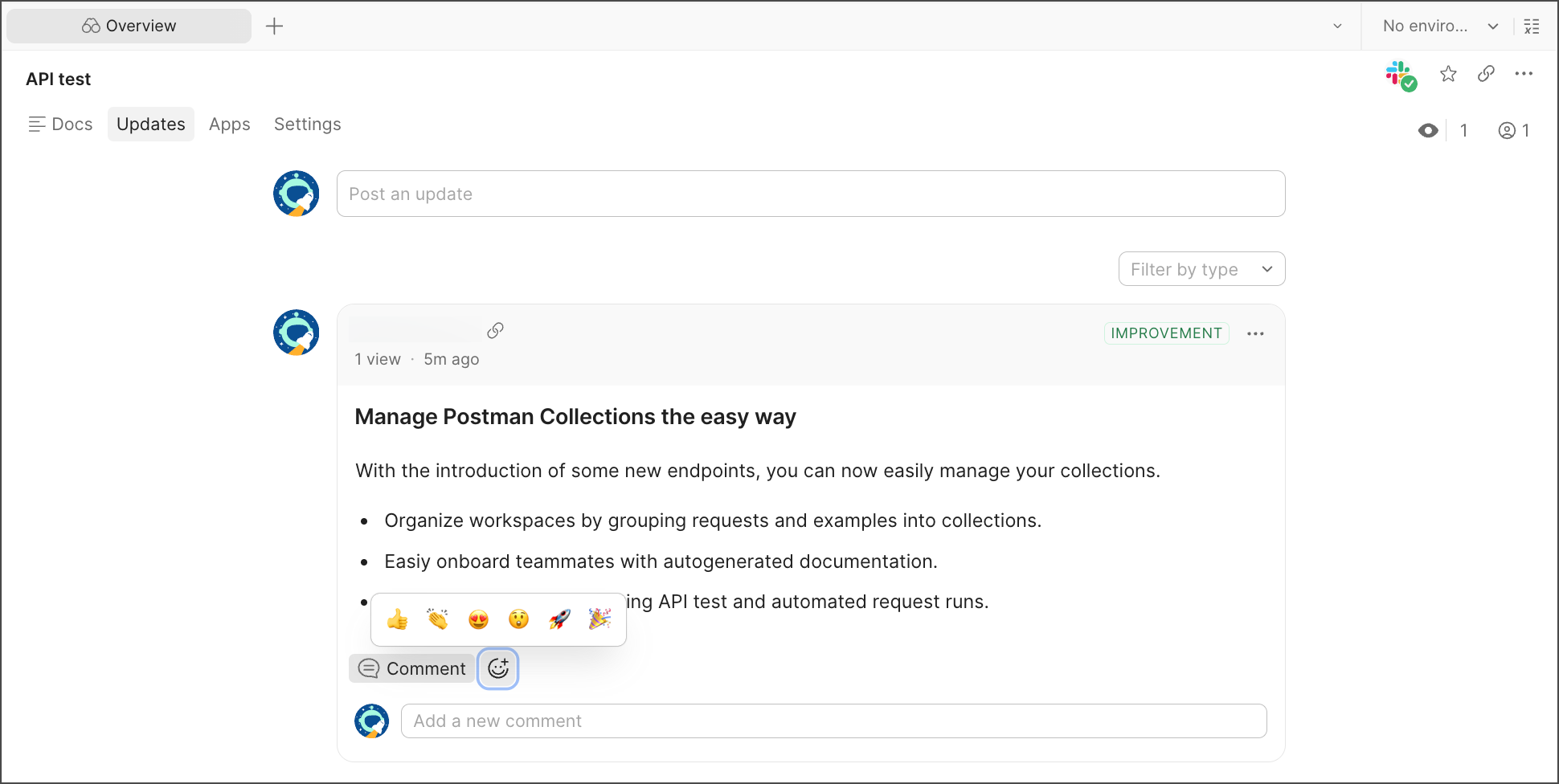Open the update's three-dot options menu

pyautogui.click(x=1255, y=333)
